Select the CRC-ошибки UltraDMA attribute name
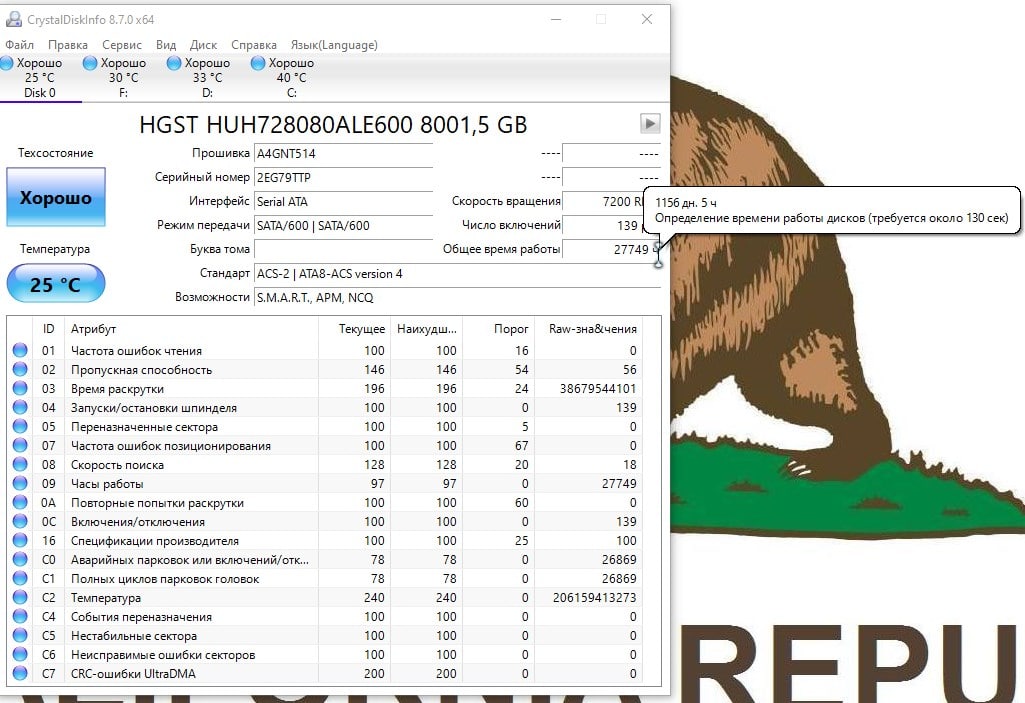Screen dimensions: 1025x703 click(133, 674)
